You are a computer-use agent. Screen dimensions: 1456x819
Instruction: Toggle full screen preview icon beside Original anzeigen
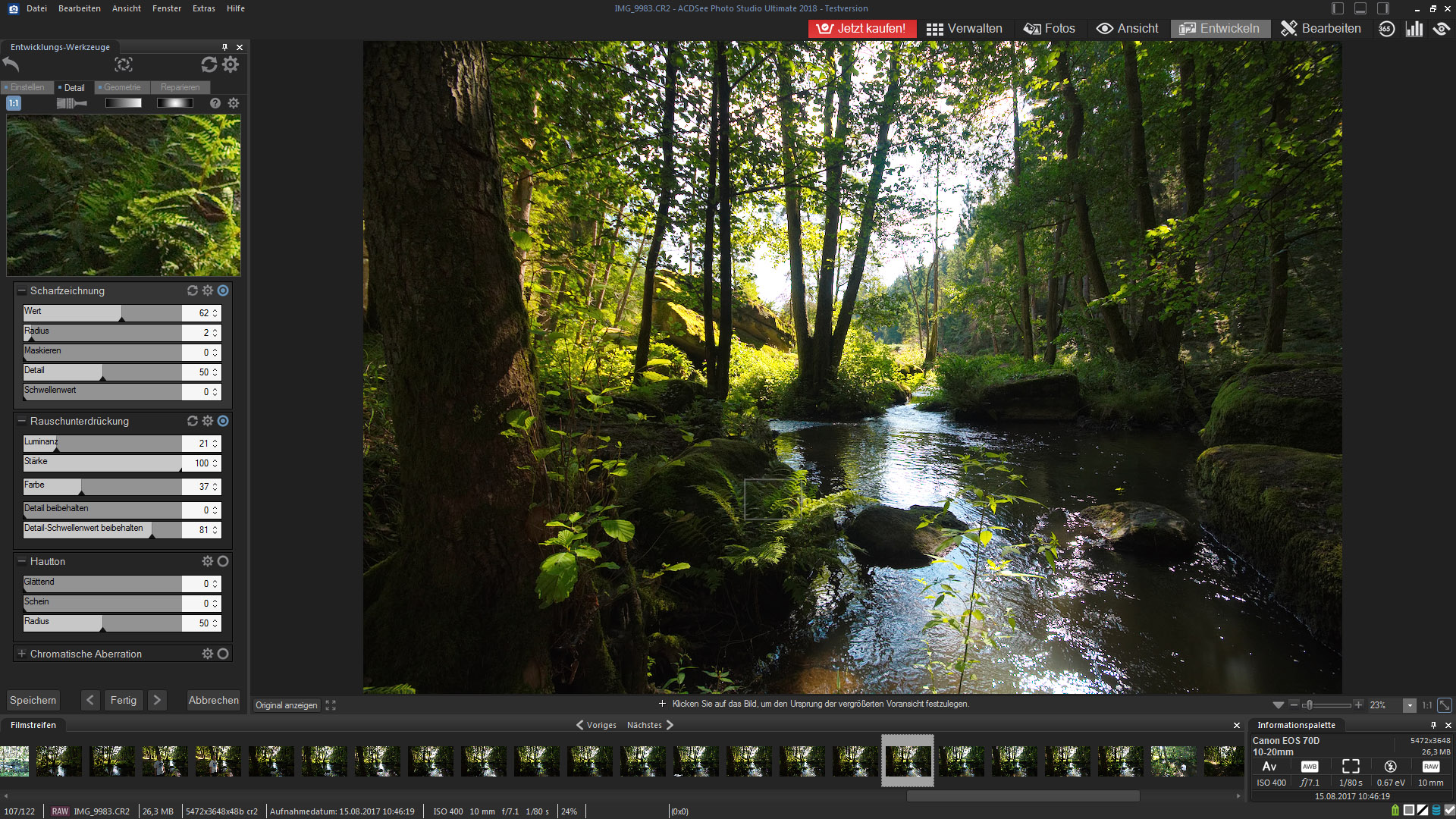(x=331, y=705)
